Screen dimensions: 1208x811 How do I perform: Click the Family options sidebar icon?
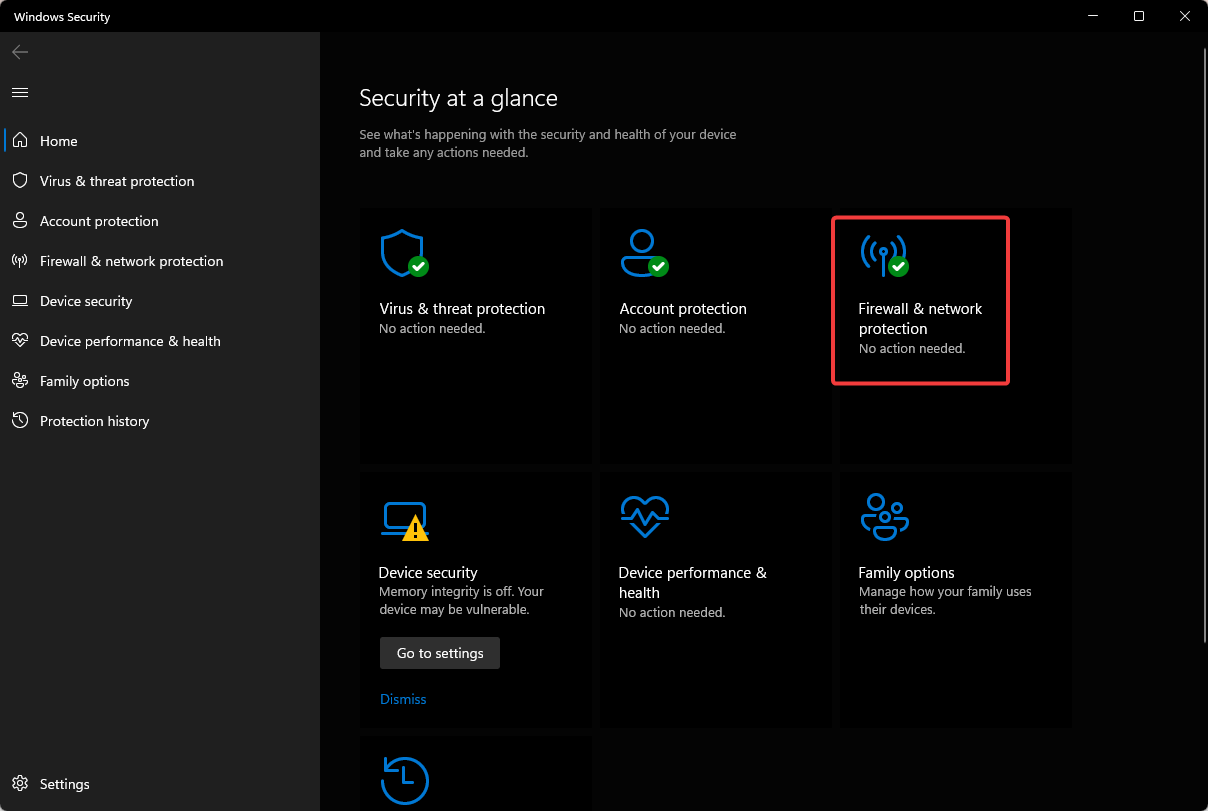20,380
